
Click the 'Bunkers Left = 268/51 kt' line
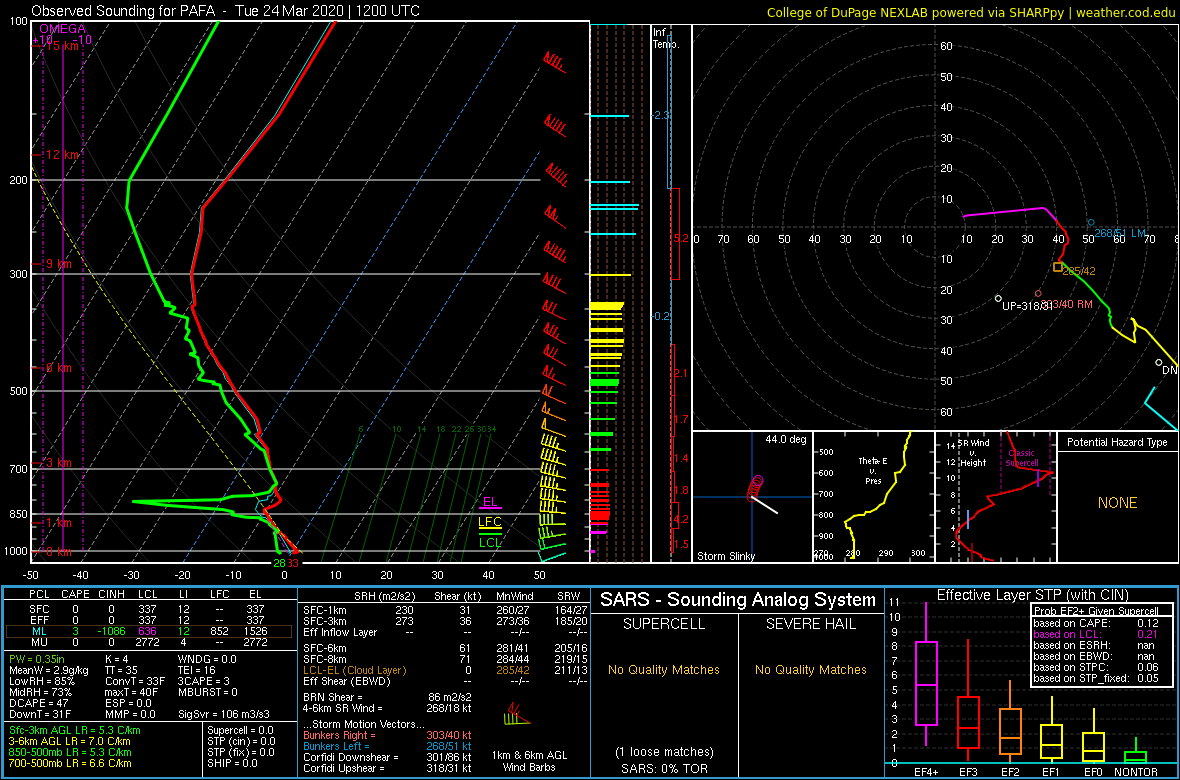point(386,746)
